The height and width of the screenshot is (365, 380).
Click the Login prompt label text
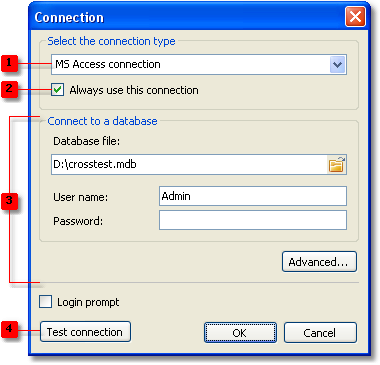tap(88, 302)
